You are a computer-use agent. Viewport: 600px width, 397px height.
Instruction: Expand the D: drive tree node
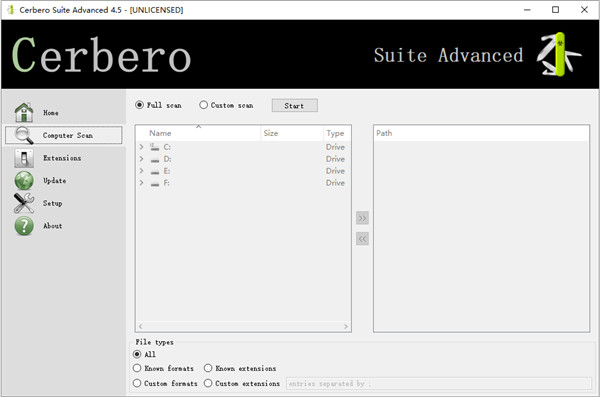click(141, 159)
